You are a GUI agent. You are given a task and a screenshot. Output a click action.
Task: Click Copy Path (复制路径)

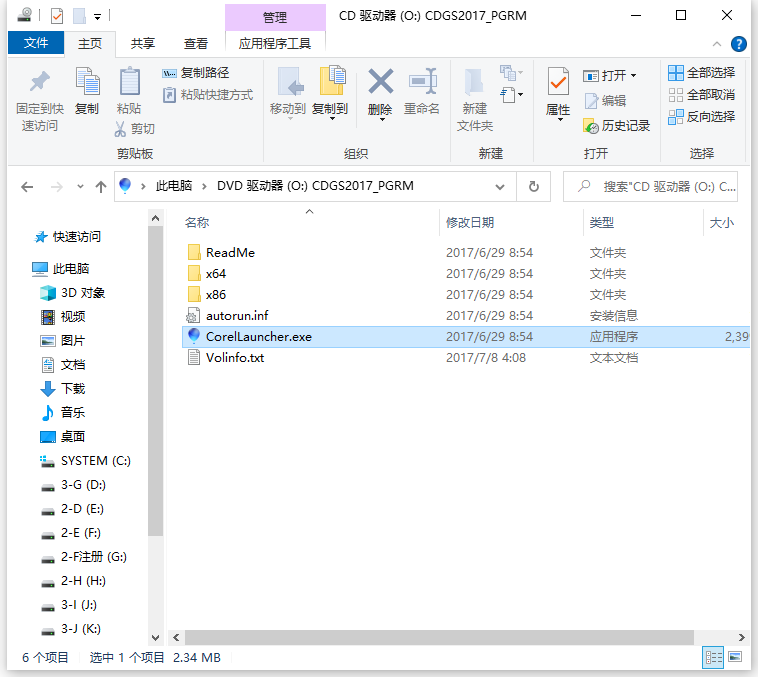195,73
